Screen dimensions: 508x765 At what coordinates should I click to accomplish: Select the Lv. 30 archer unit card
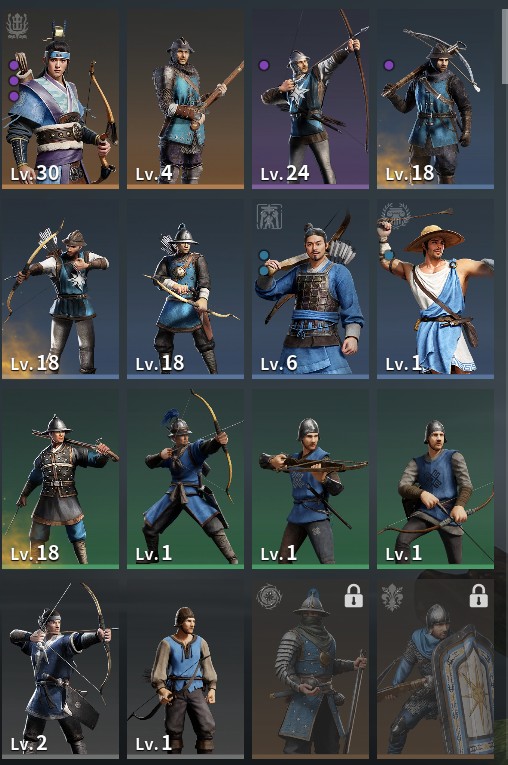[x=60, y=99]
